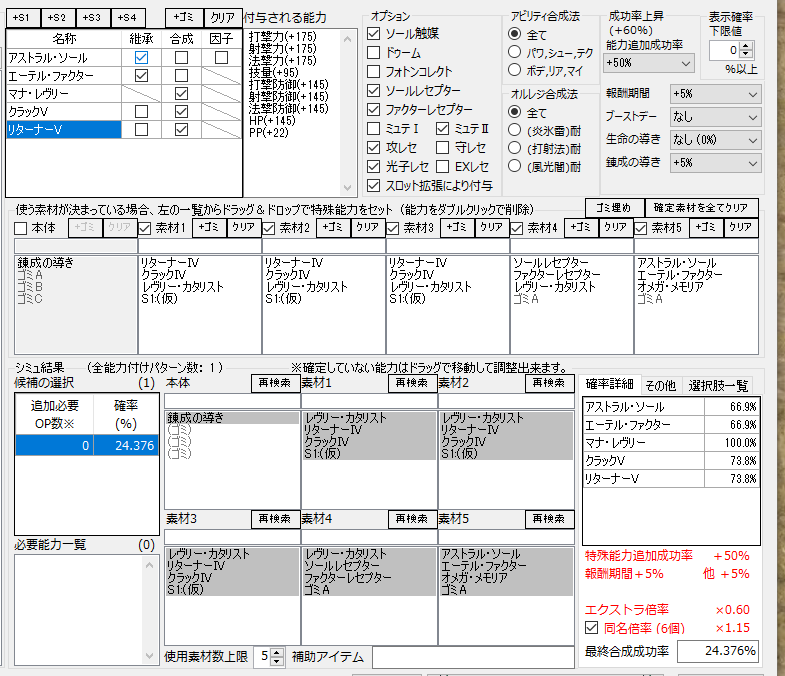This screenshot has width=785, height=676.
Task: Click the +S3 button
Action: point(93,18)
